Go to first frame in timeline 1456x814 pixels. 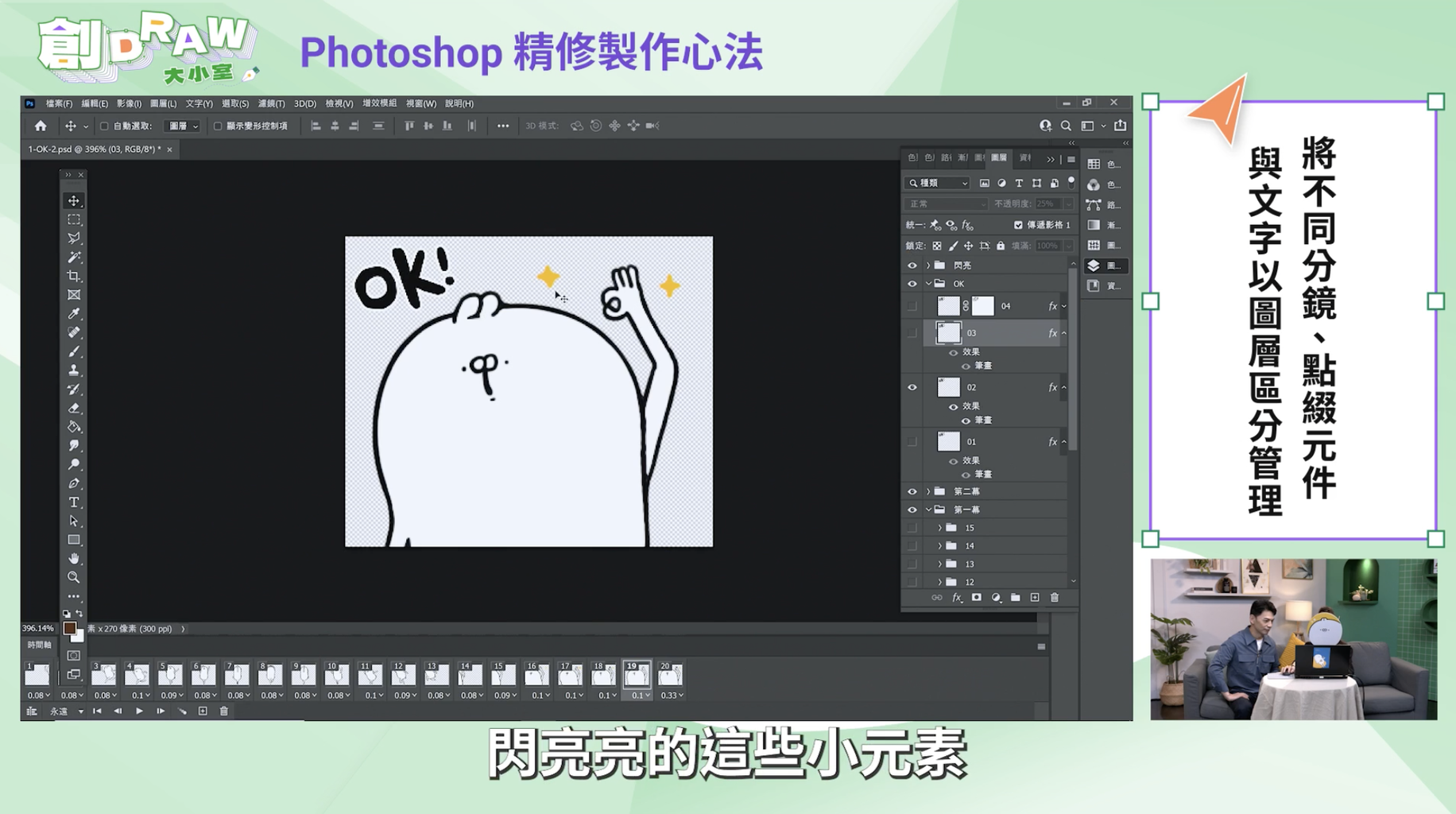(97, 711)
